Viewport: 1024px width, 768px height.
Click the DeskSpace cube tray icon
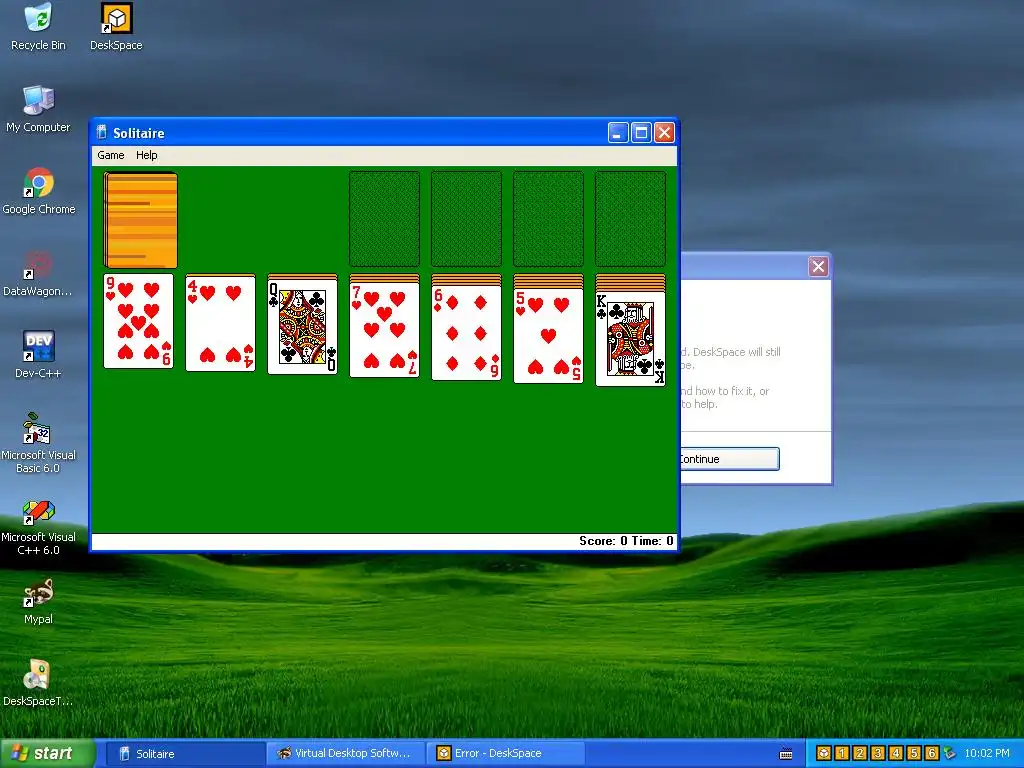[x=824, y=753]
